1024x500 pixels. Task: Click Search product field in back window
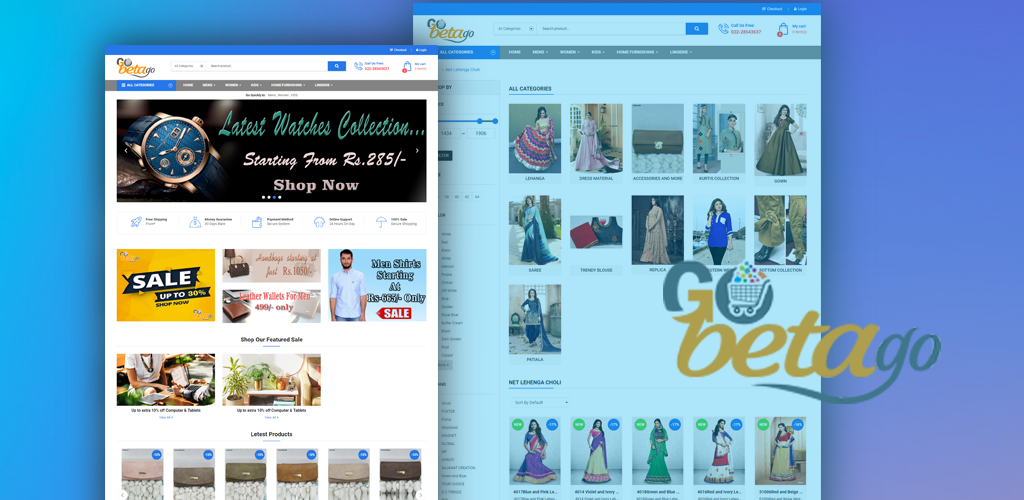(x=611, y=29)
